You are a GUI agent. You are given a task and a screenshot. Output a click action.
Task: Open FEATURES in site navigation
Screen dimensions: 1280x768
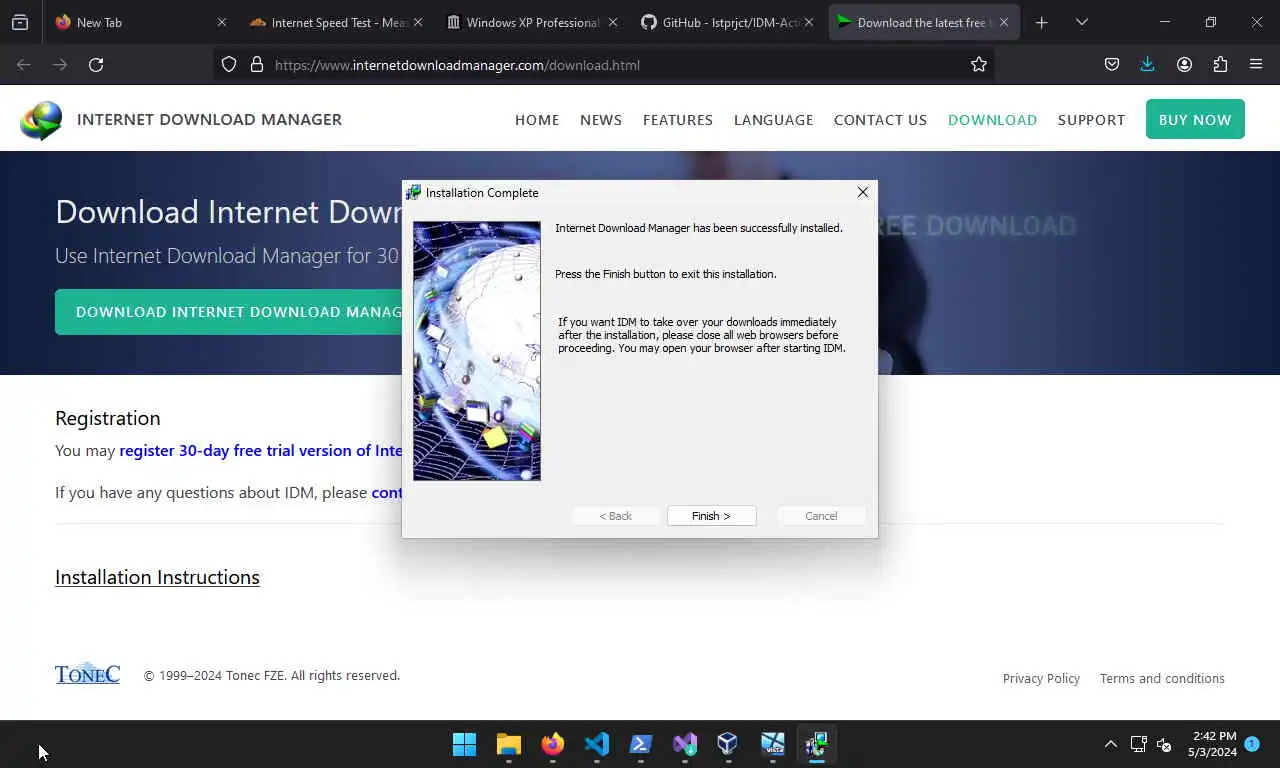678,120
